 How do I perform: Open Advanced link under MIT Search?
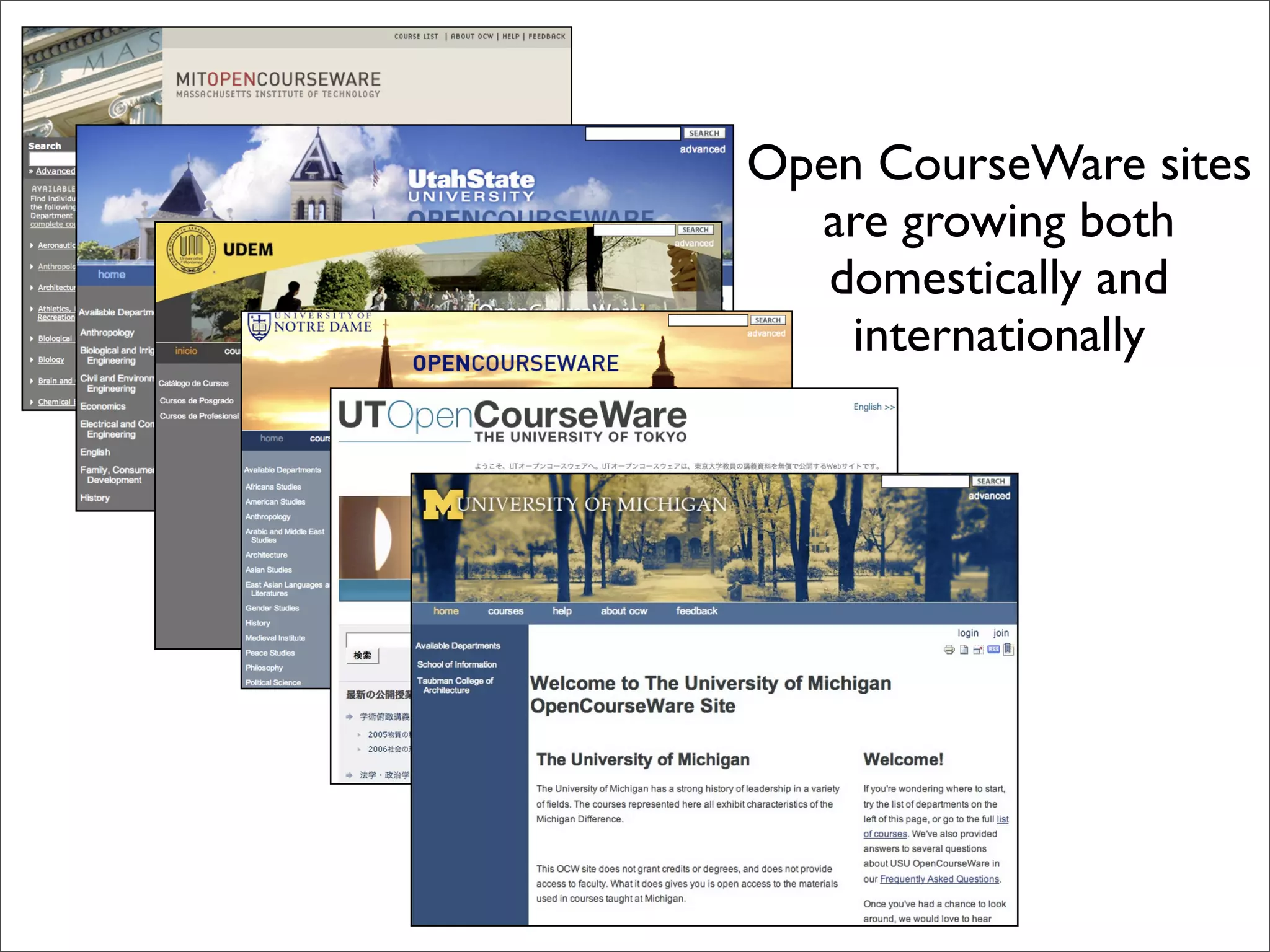pyautogui.click(x=55, y=171)
